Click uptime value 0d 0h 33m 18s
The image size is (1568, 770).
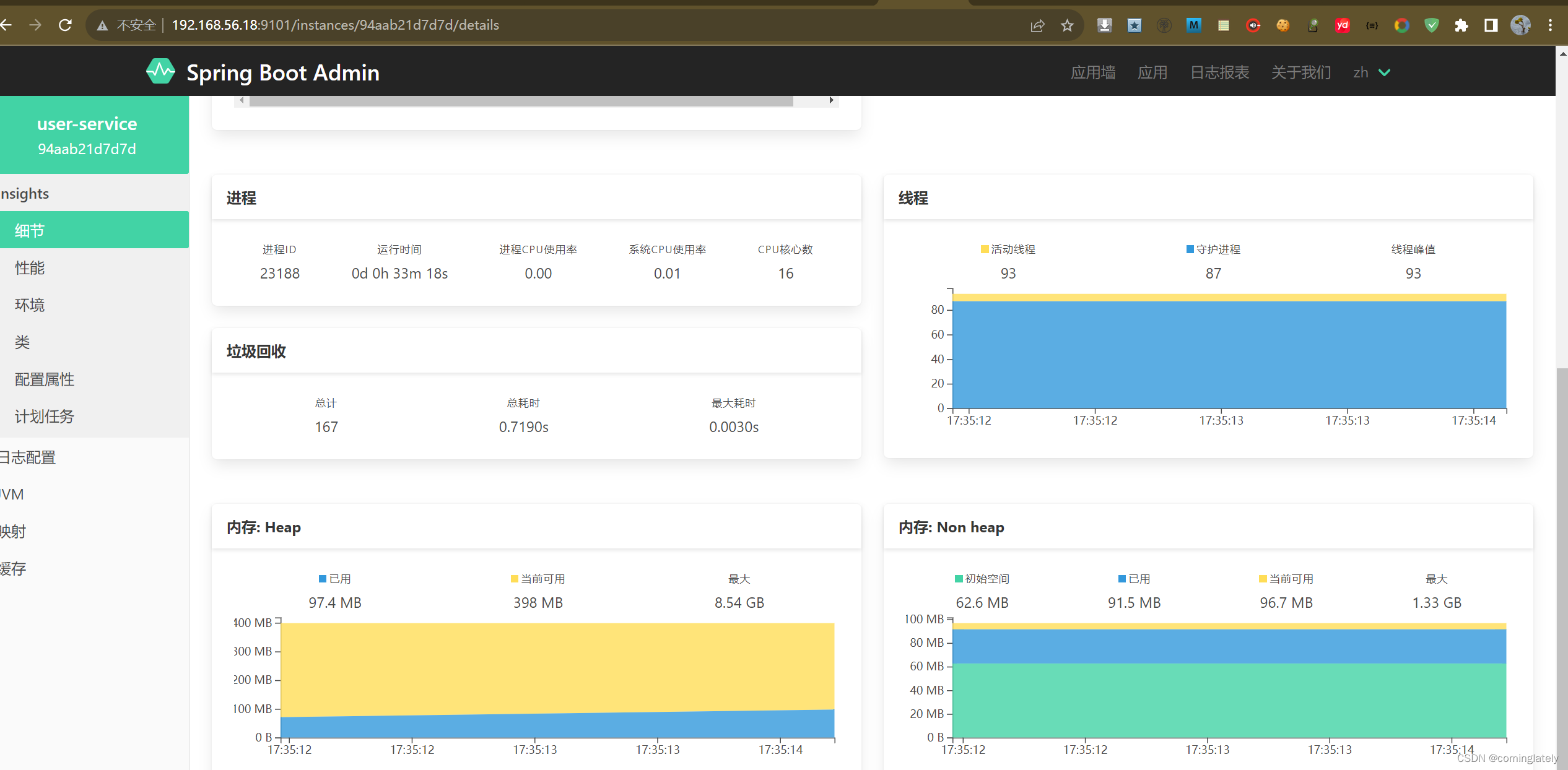pos(399,274)
